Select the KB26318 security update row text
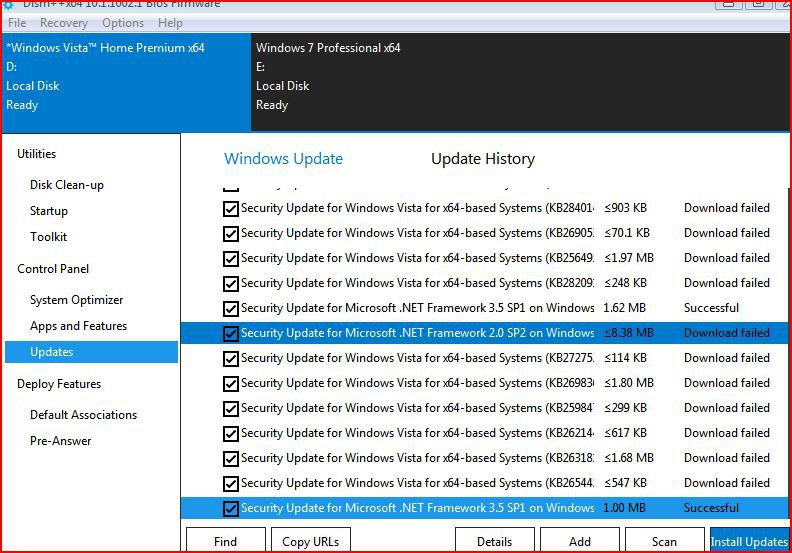 point(418,458)
